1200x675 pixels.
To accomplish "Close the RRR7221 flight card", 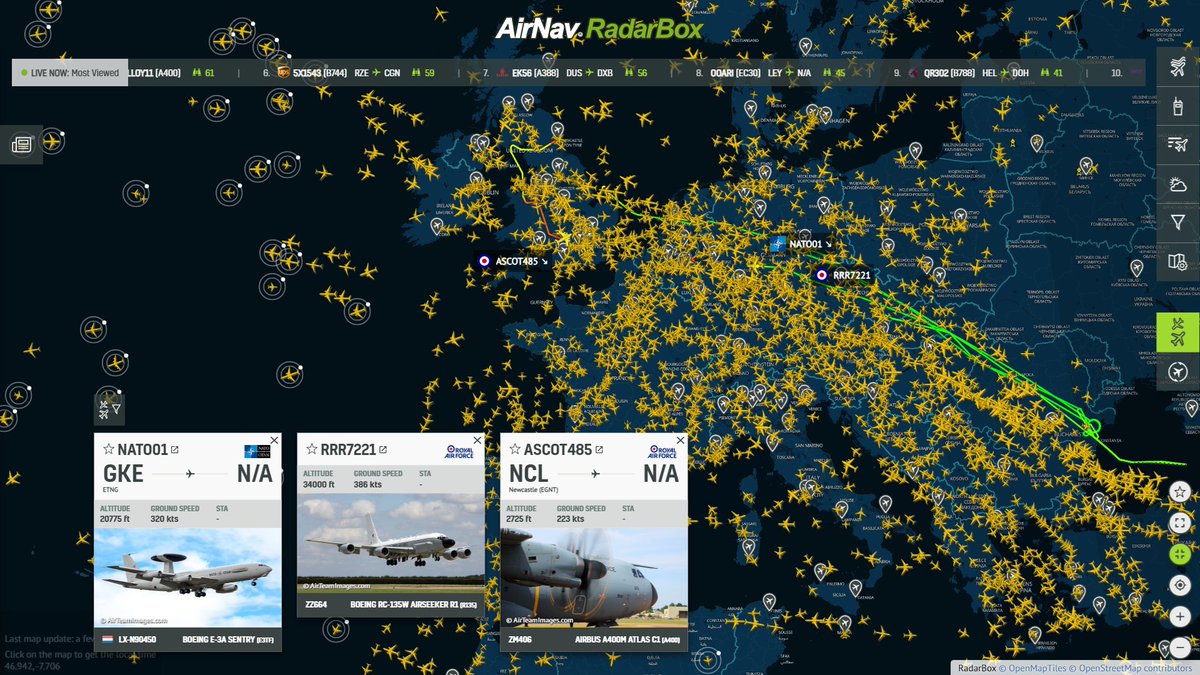I will [x=477, y=440].
